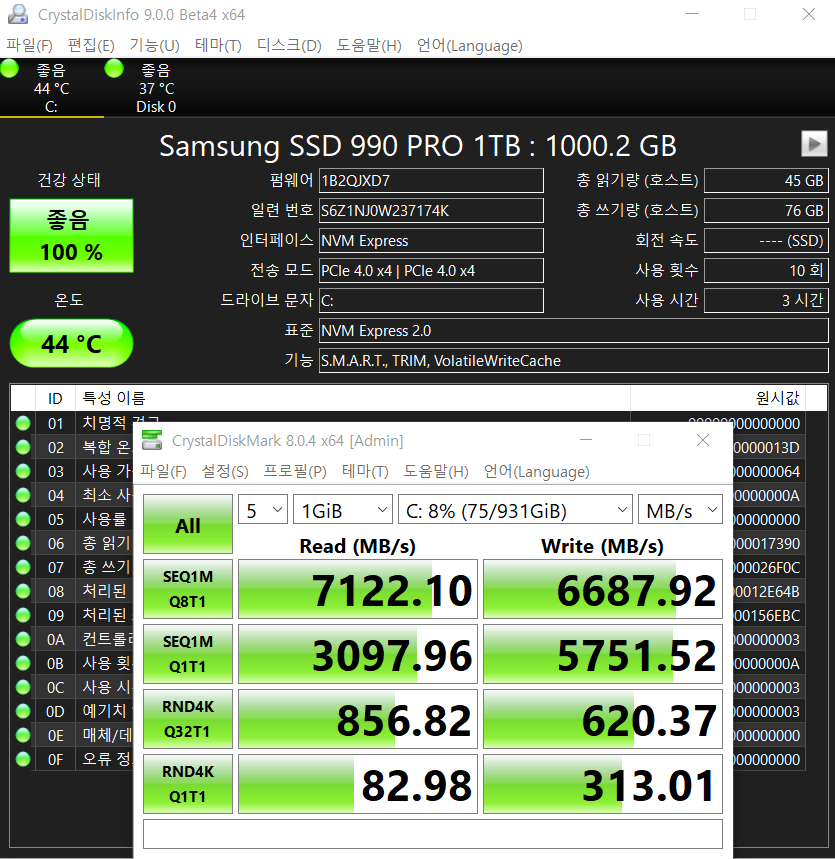The height and width of the screenshot is (859, 835).
Task: Select the C: drive status indicator at 44 °C
Action: (x=52, y=88)
